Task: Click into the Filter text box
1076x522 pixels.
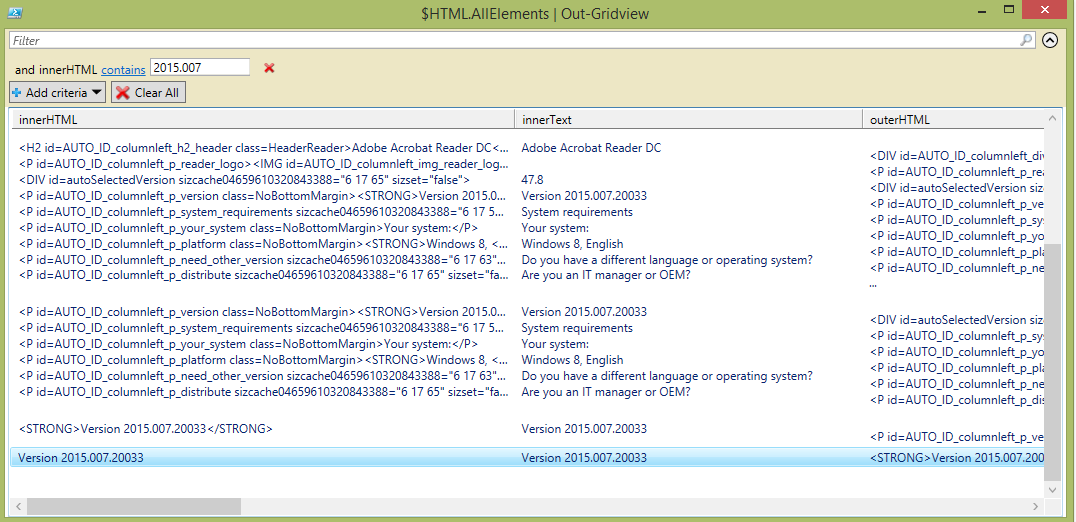Action: point(500,41)
